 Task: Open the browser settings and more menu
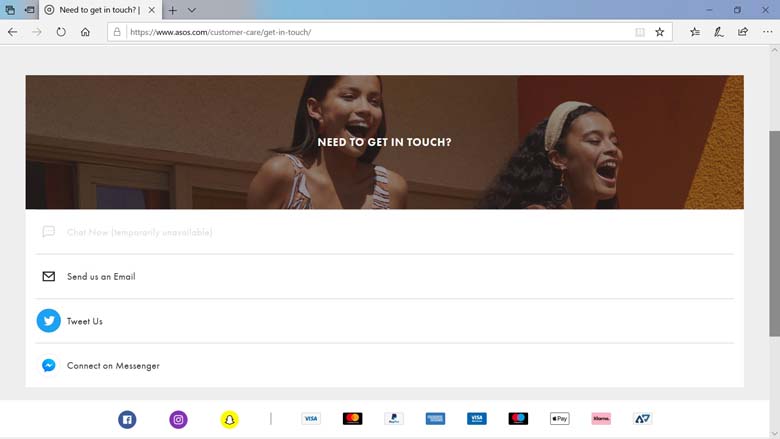tap(767, 32)
